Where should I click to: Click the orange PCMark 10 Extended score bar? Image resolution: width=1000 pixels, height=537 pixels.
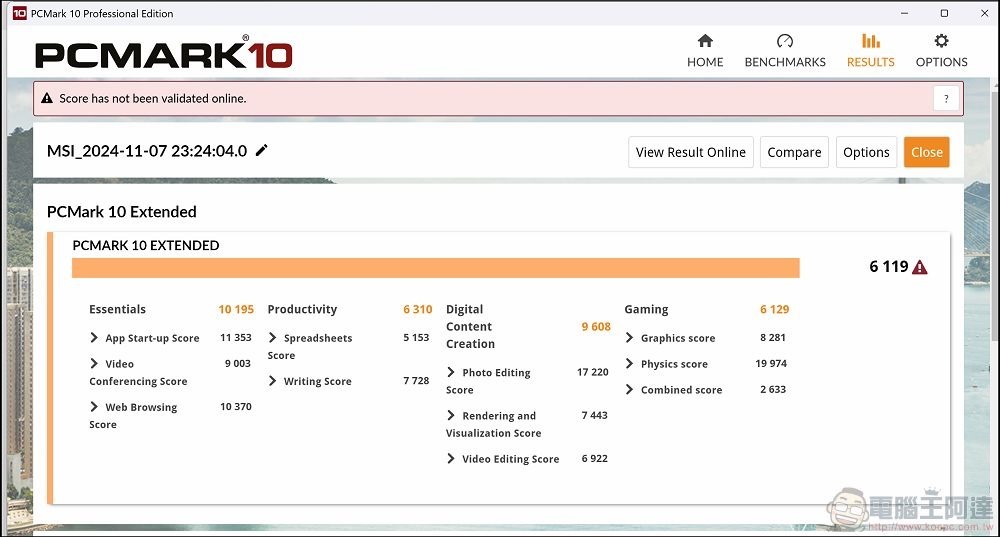coord(436,268)
